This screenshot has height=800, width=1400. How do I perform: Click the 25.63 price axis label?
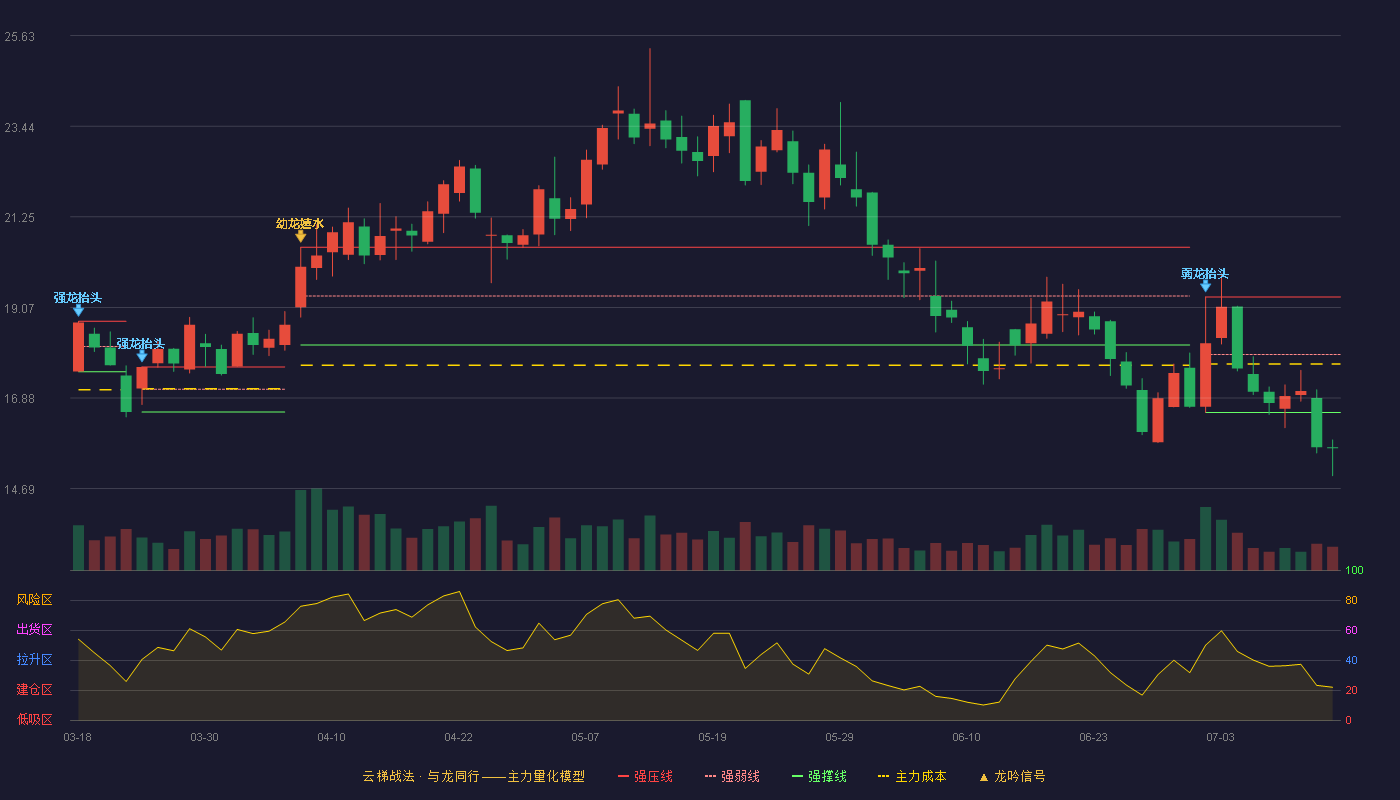20,37
